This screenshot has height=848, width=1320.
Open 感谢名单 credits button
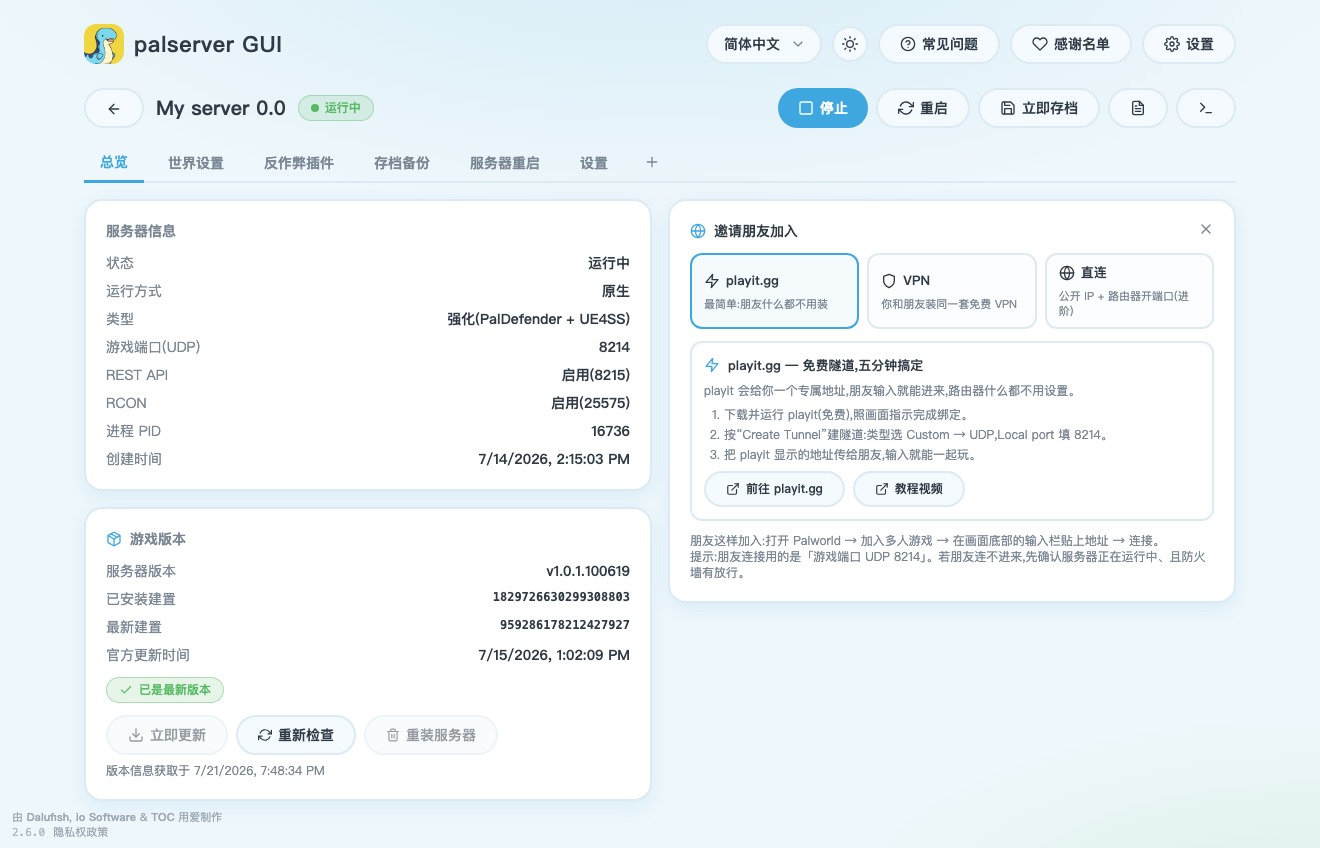1070,44
